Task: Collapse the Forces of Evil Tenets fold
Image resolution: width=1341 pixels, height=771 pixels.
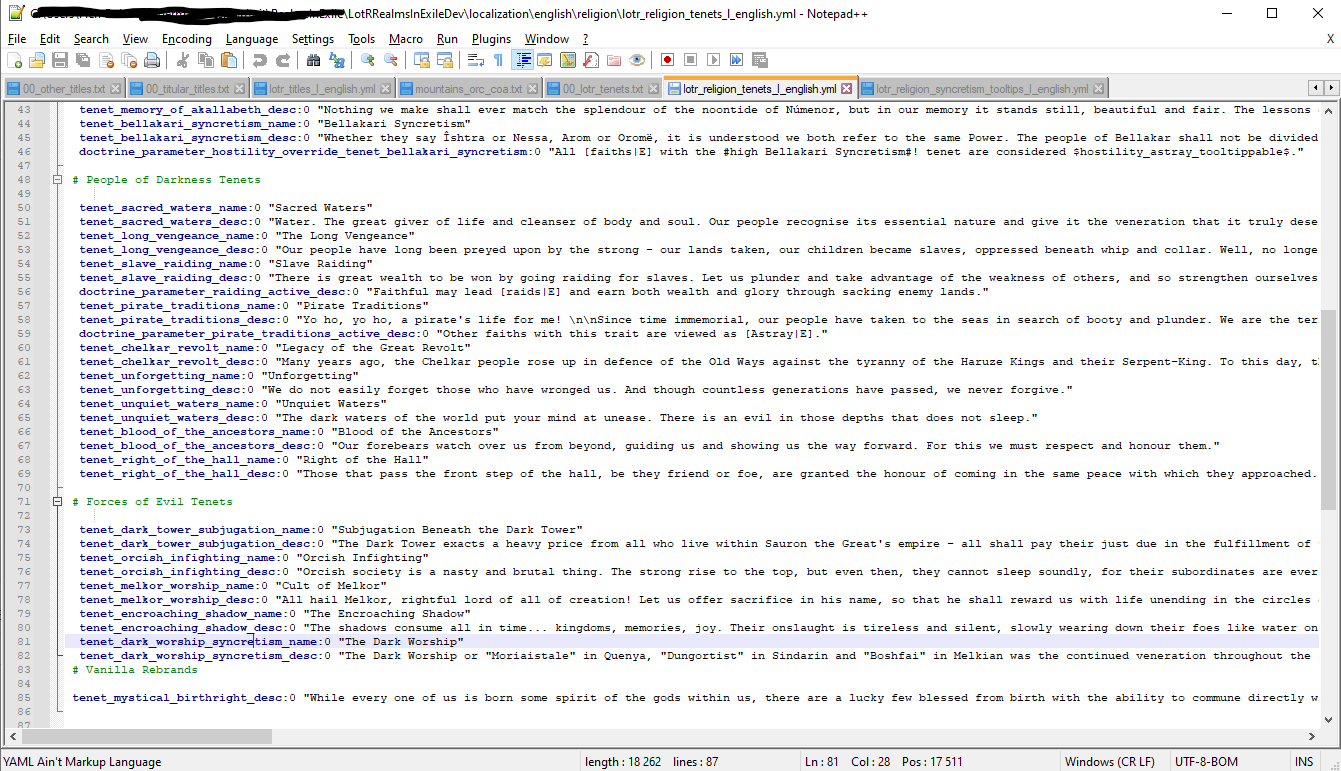Action: [x=58, y=502]
